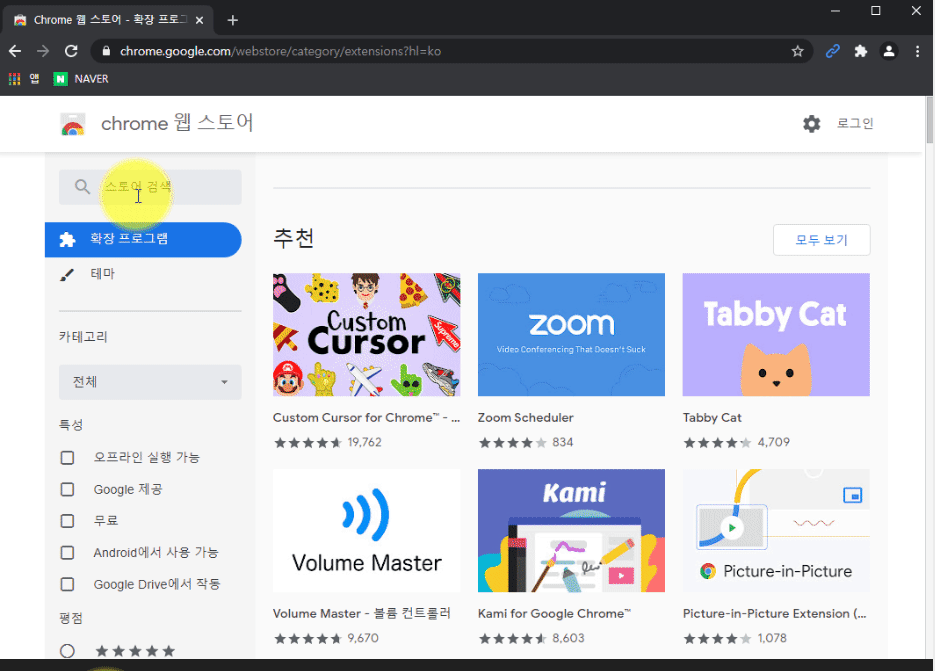Click the 카테고리 label
Screen dimensions: 935x671
coord(83,336)
